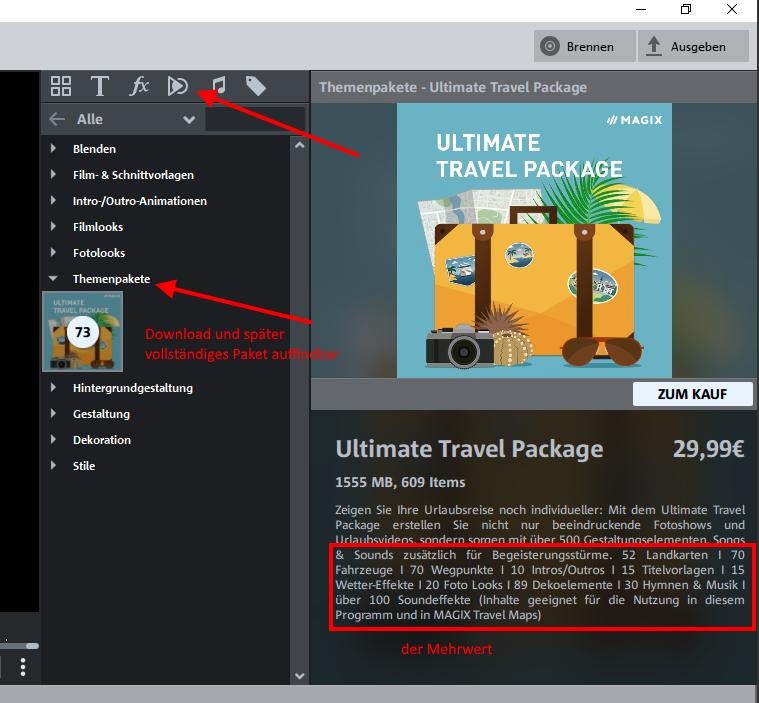The image size is (759, 703).
Task: Click the Brennen disc button
Action: click(584, 46)
